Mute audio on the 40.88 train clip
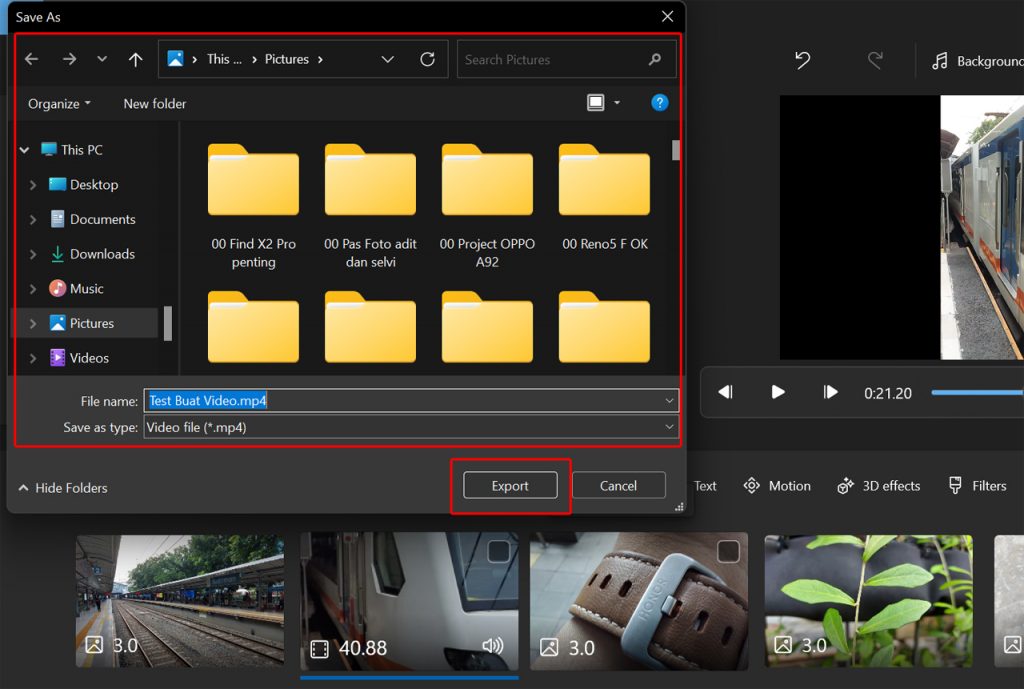 pyautogui.click(x=492, y=646)
